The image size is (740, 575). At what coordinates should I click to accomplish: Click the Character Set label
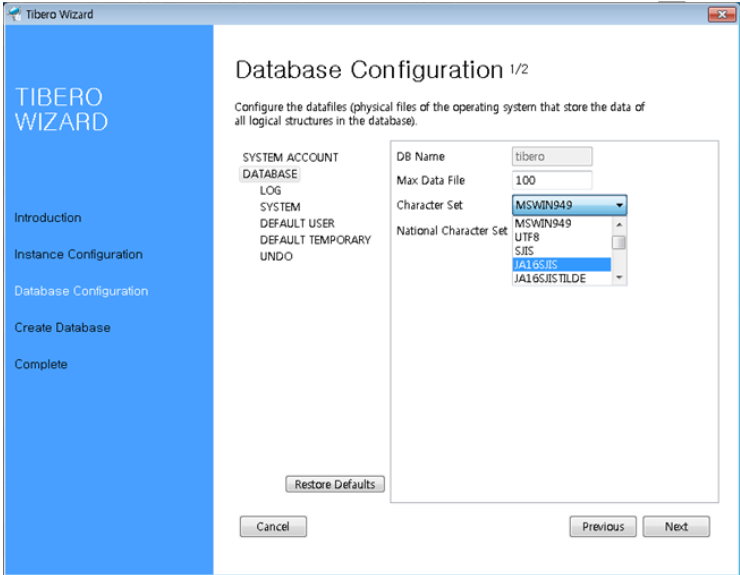pos(429,205)
